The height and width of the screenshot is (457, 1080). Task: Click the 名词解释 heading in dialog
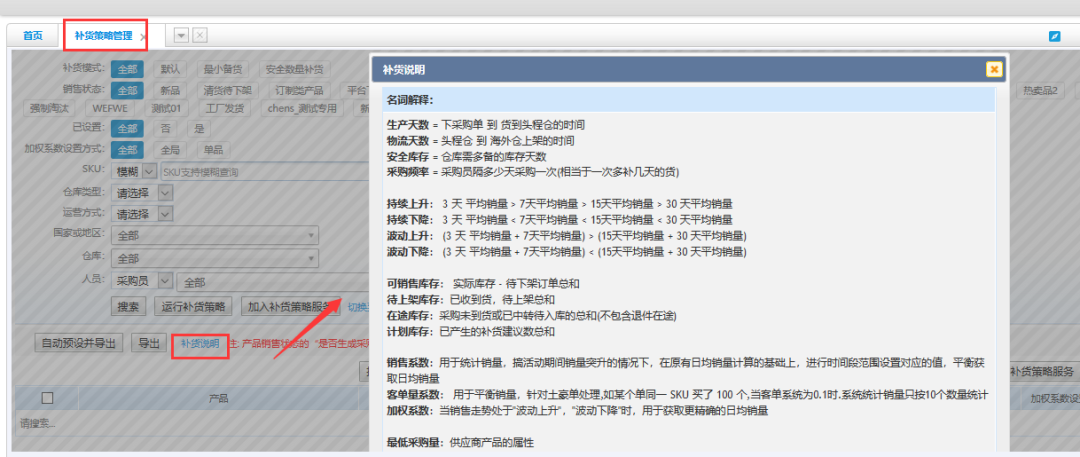click(410, 100)
